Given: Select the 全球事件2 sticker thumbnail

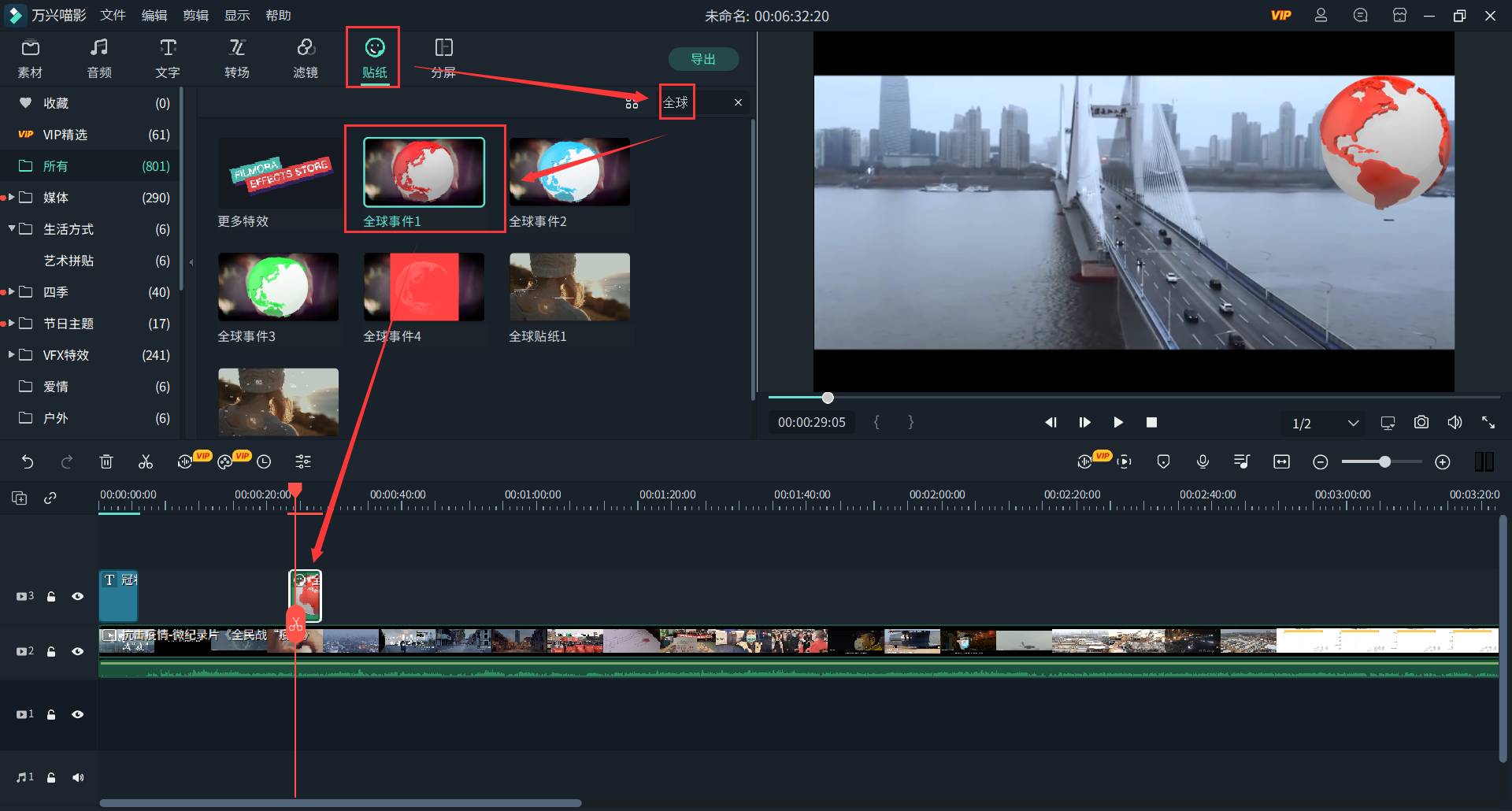Looking at the screenshot, I should coord(569,172).
